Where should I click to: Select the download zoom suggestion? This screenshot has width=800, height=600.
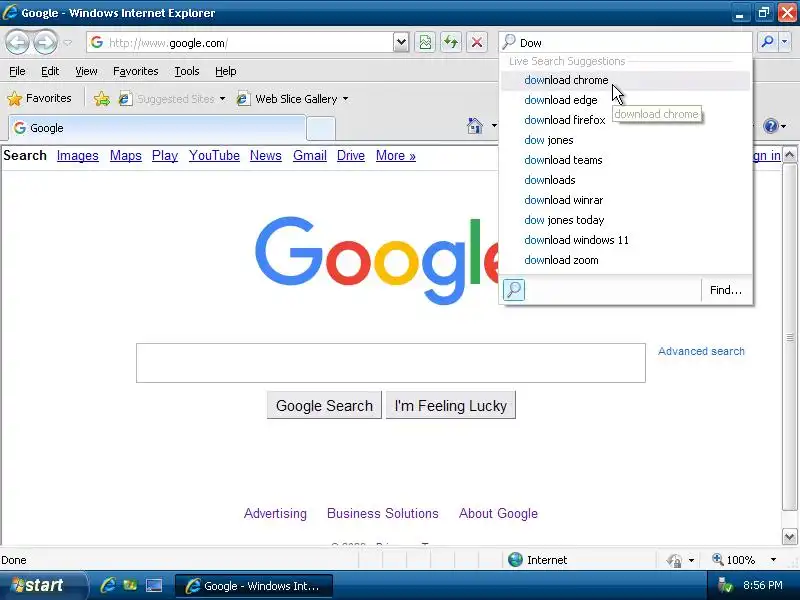[x=626, y=260]
